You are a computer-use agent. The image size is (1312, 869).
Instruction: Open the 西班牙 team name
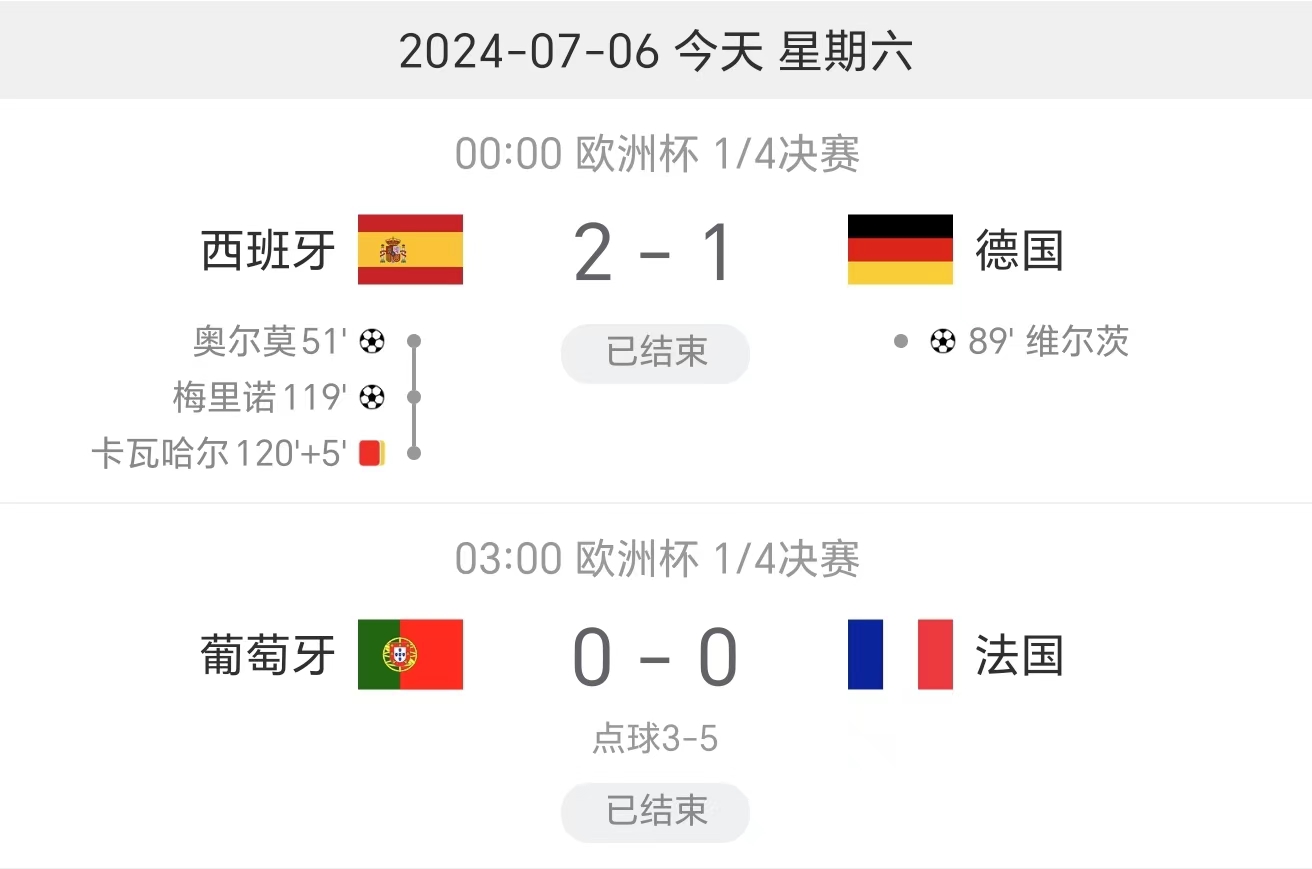268,250
